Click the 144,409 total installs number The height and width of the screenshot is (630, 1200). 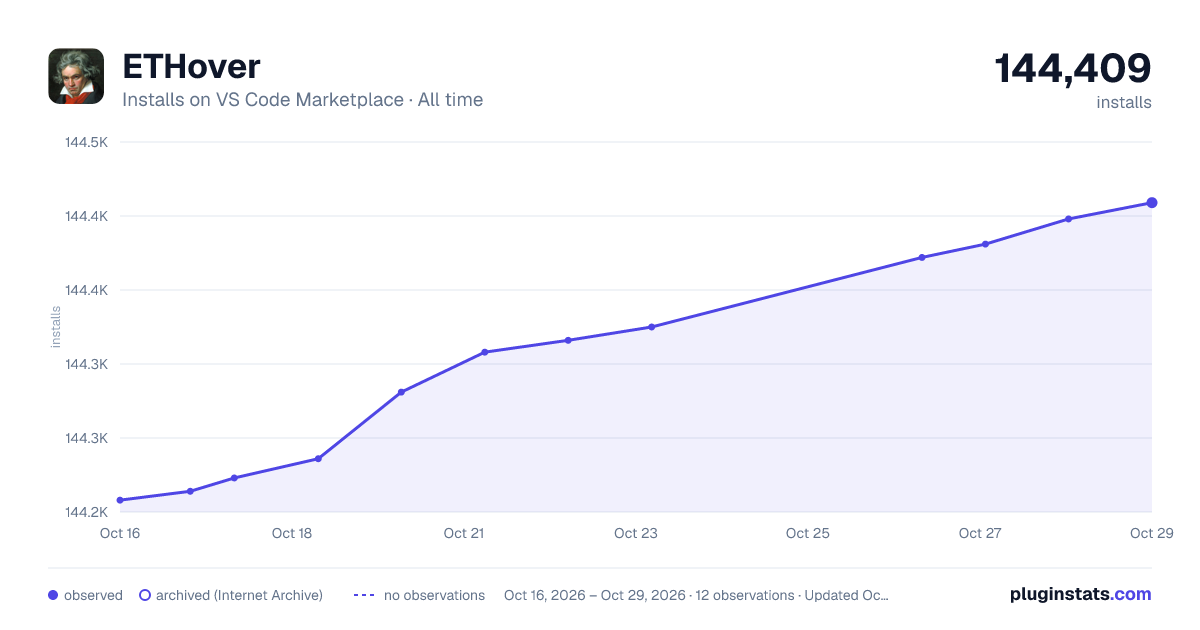pyautogui.click(x=1073, y=68)
